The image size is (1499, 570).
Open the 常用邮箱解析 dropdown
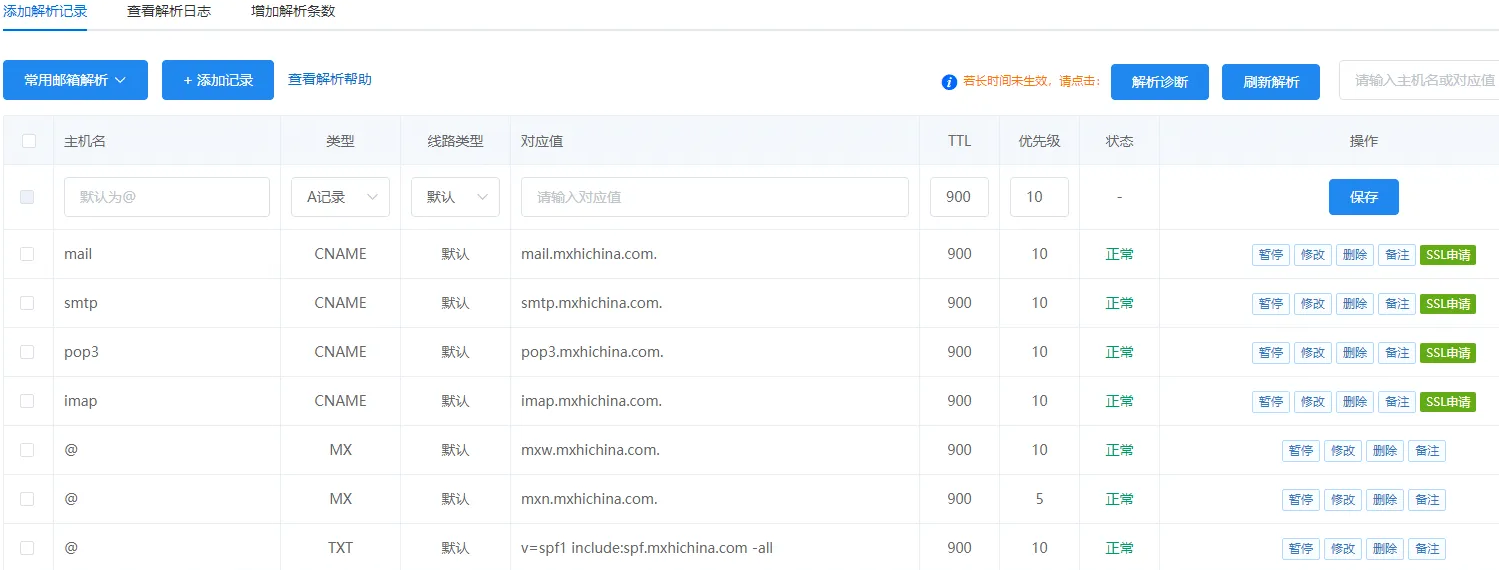(75, 80)
